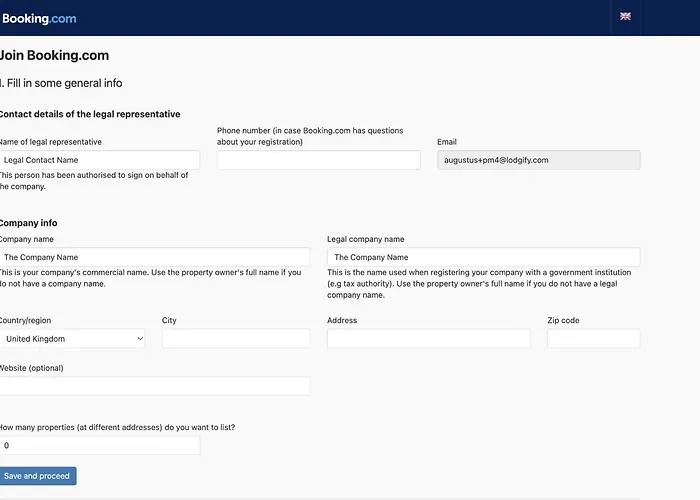Click the 'How many properties' question label

point(117,427)
